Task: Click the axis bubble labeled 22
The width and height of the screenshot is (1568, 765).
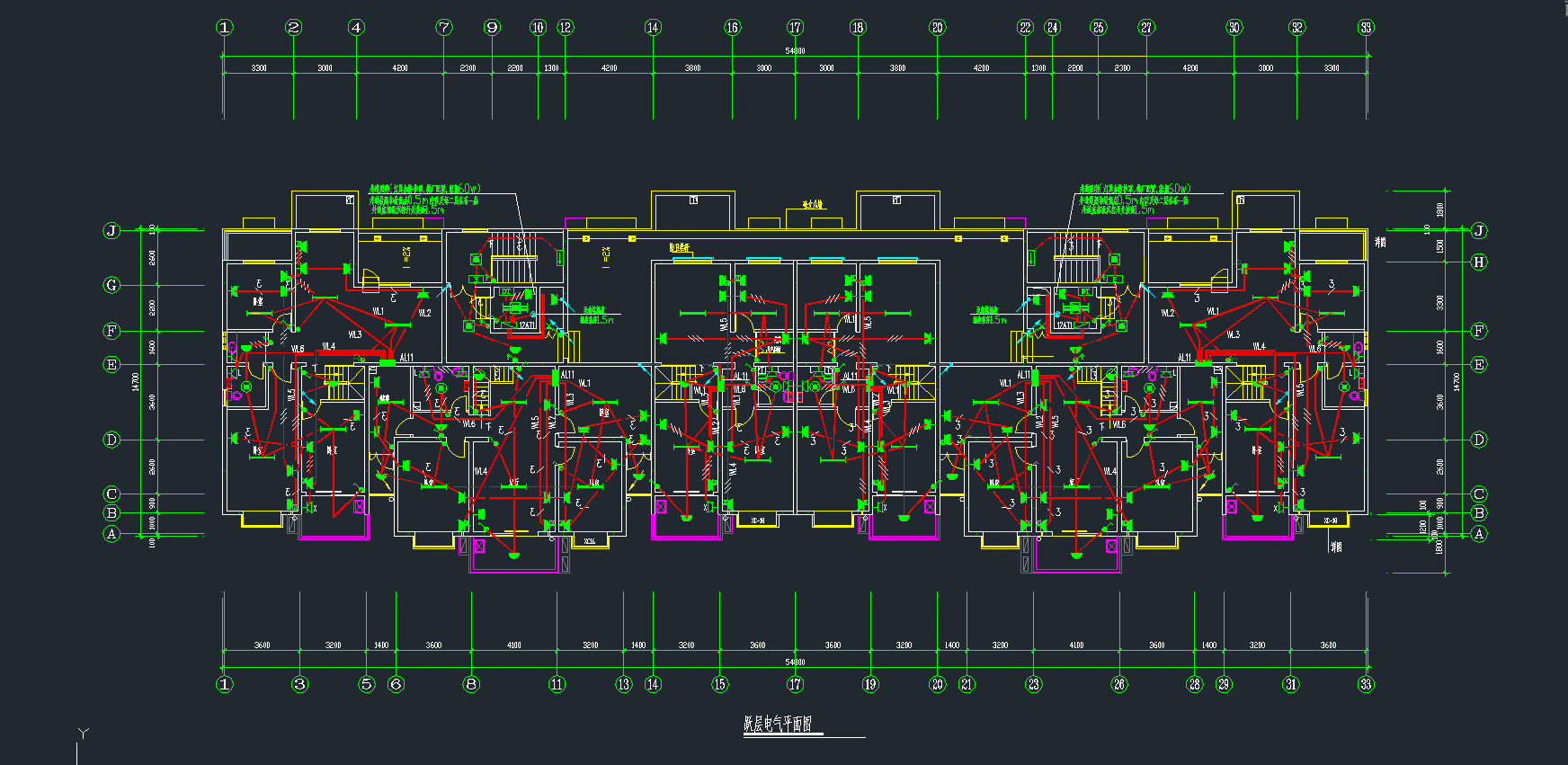Action: 1026,27
